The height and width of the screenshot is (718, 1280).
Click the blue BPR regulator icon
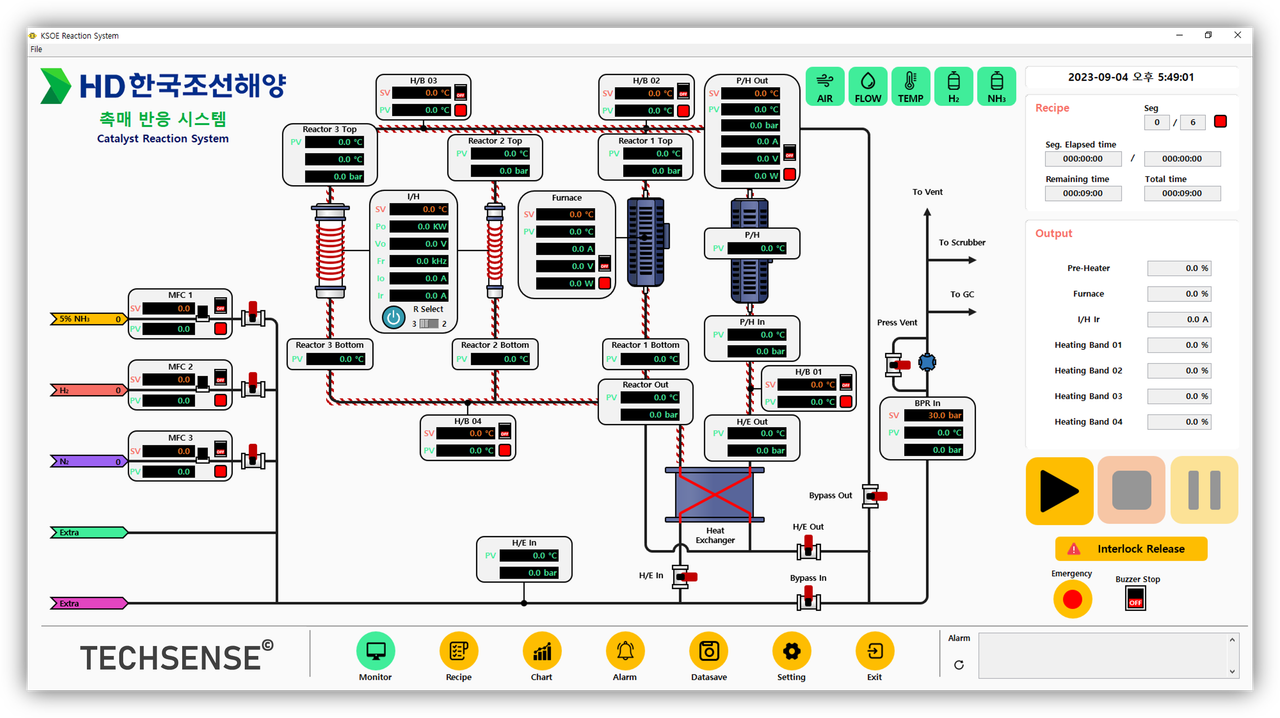point(926,364)
